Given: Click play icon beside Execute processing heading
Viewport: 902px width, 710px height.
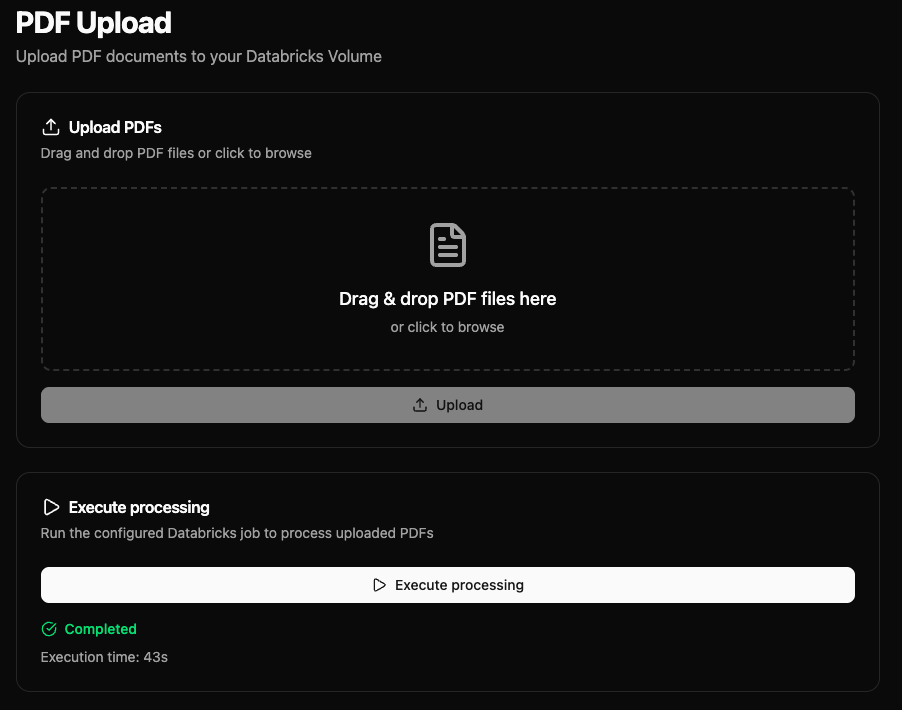Looking at the screenshot, I should pyautogui.click(x=51, y=507).
